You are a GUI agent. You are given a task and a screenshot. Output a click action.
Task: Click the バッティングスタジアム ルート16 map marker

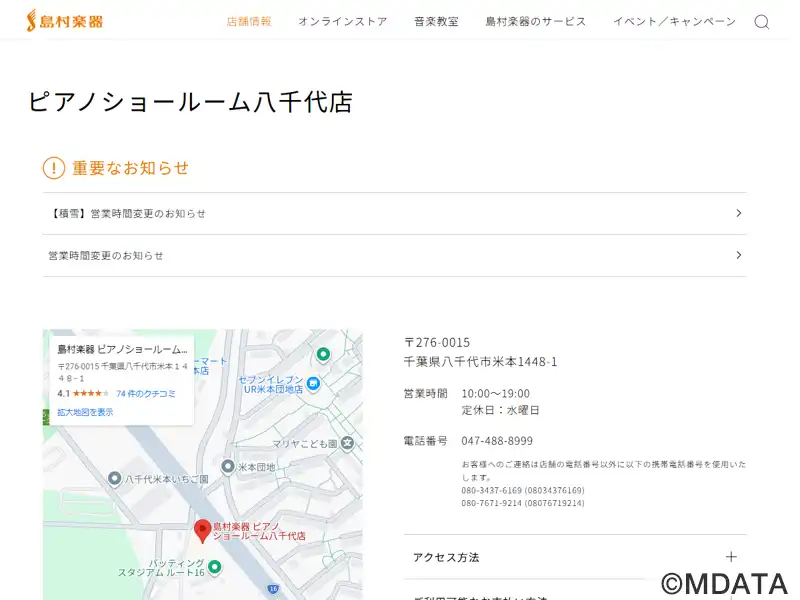point(214,567)
